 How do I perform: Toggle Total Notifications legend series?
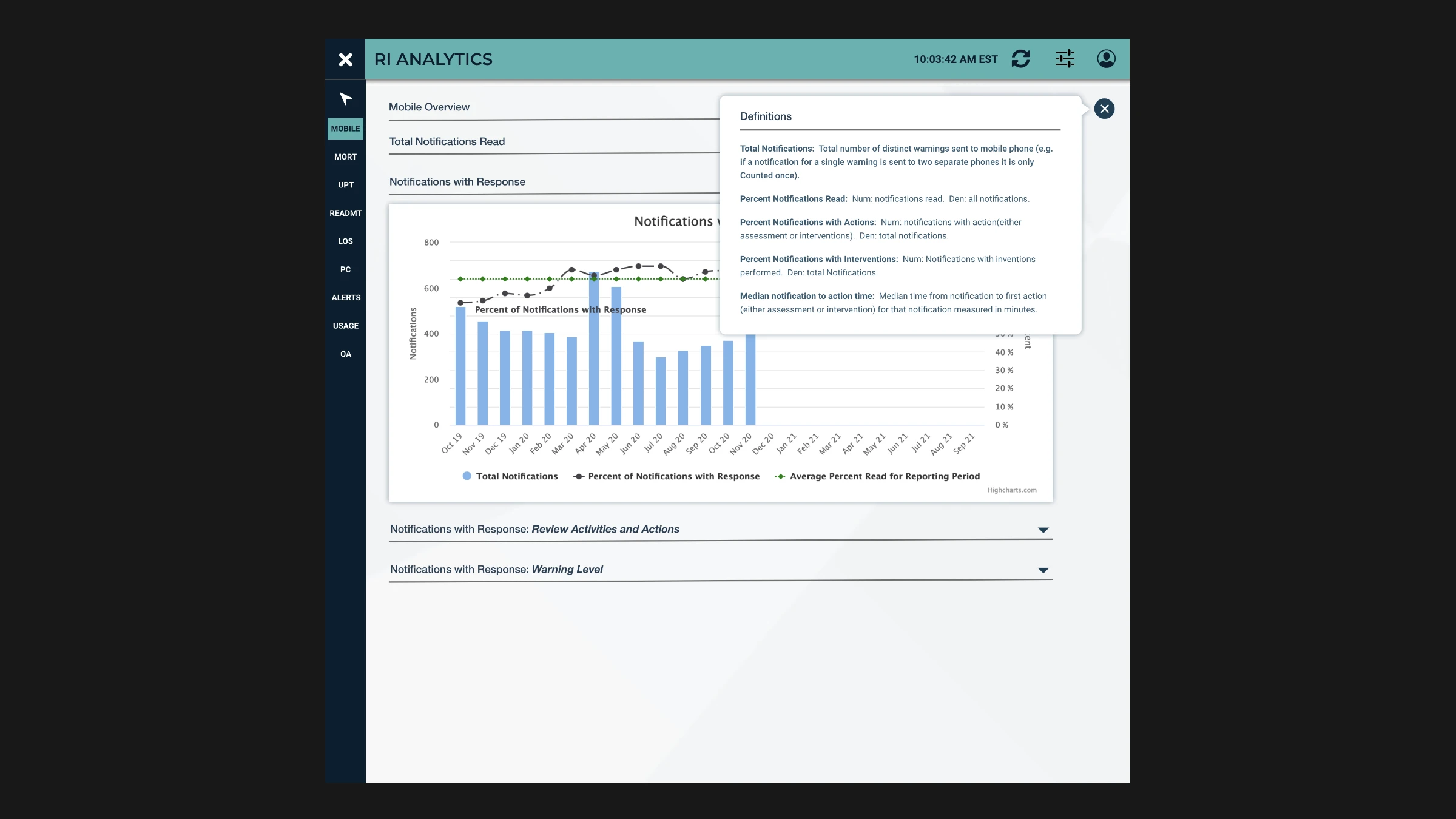[510, 476]
